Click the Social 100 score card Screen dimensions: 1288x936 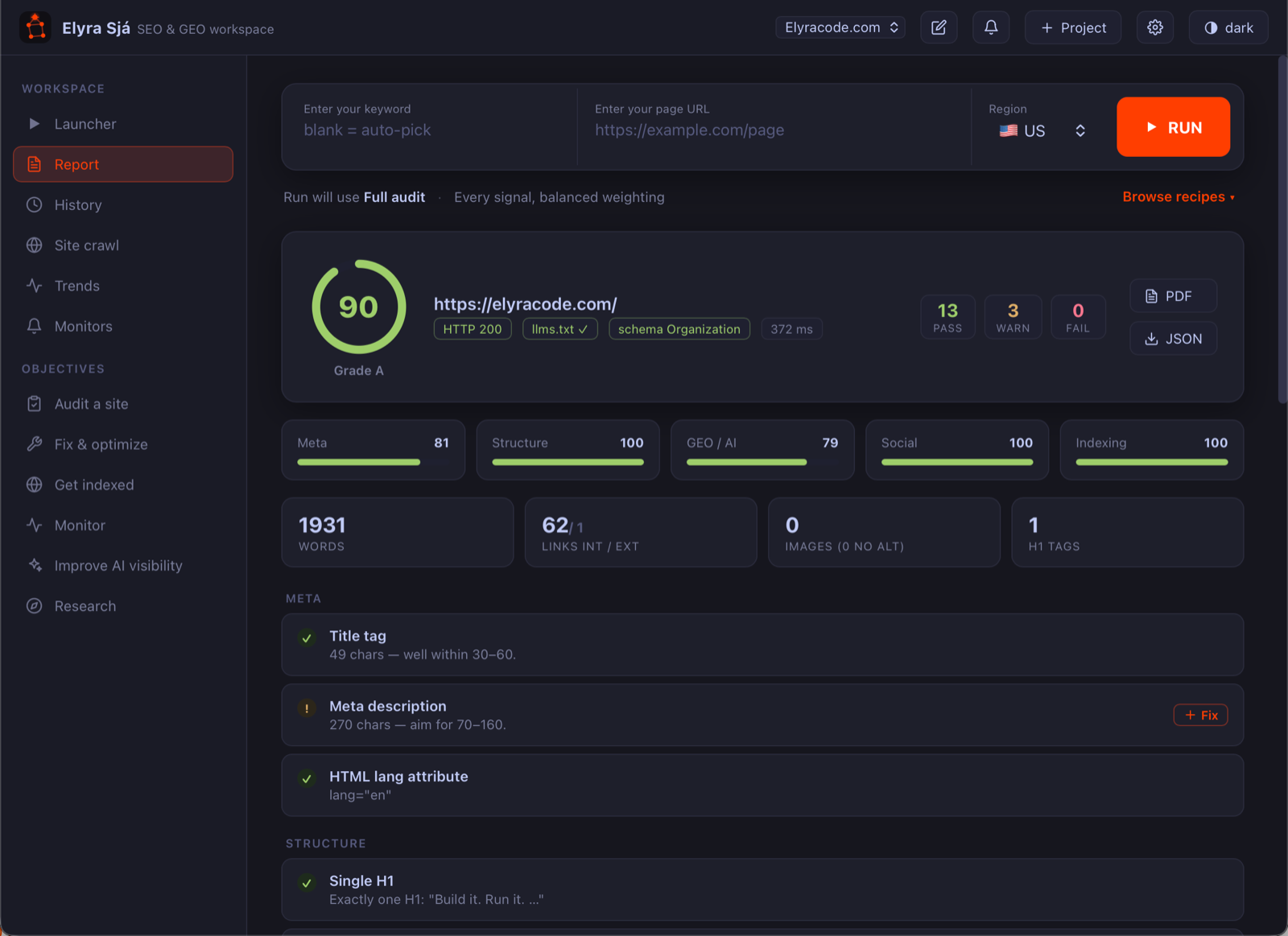click(957, 450)
